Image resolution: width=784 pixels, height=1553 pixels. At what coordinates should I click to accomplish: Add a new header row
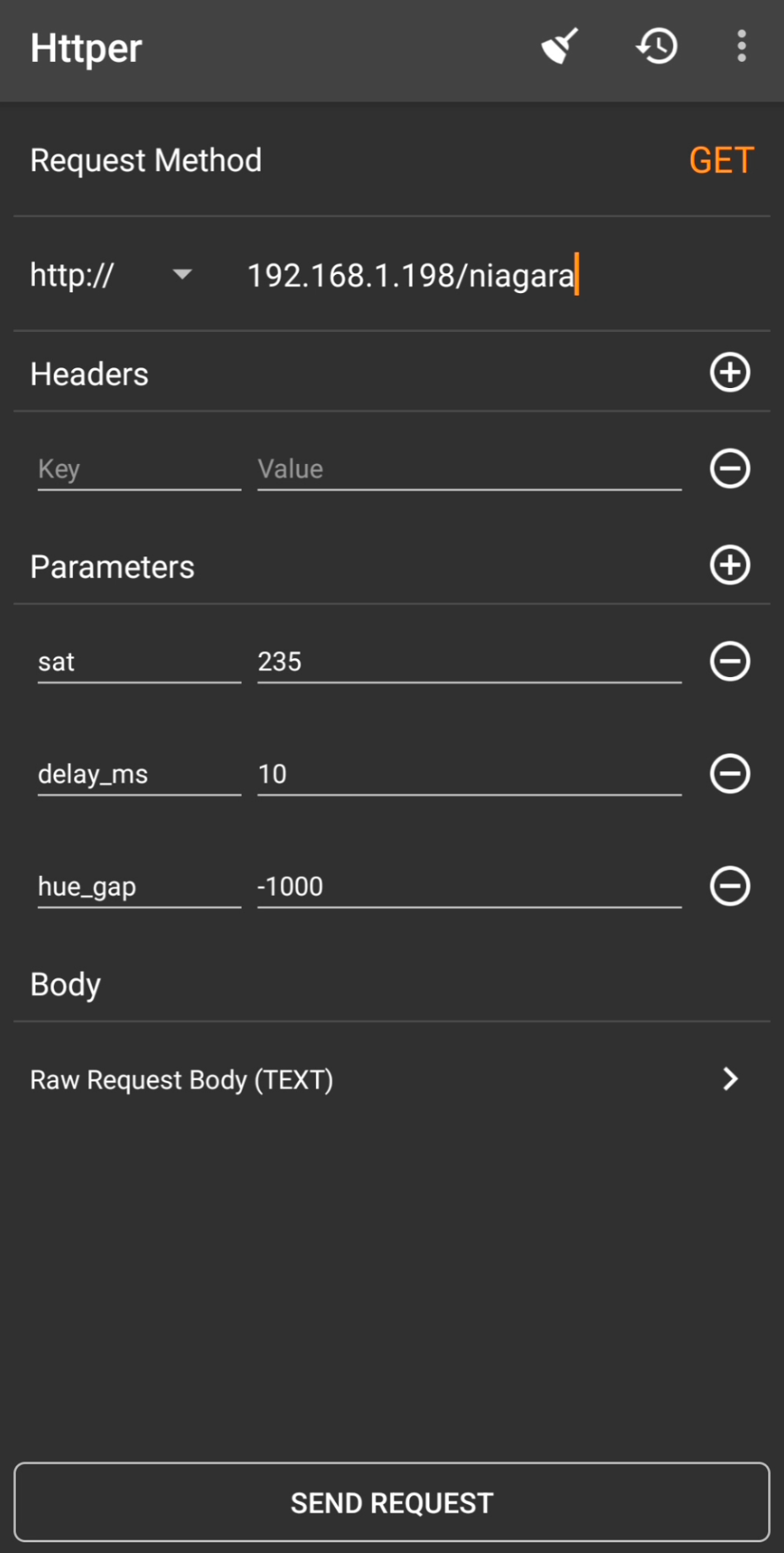tap(730, 372)
